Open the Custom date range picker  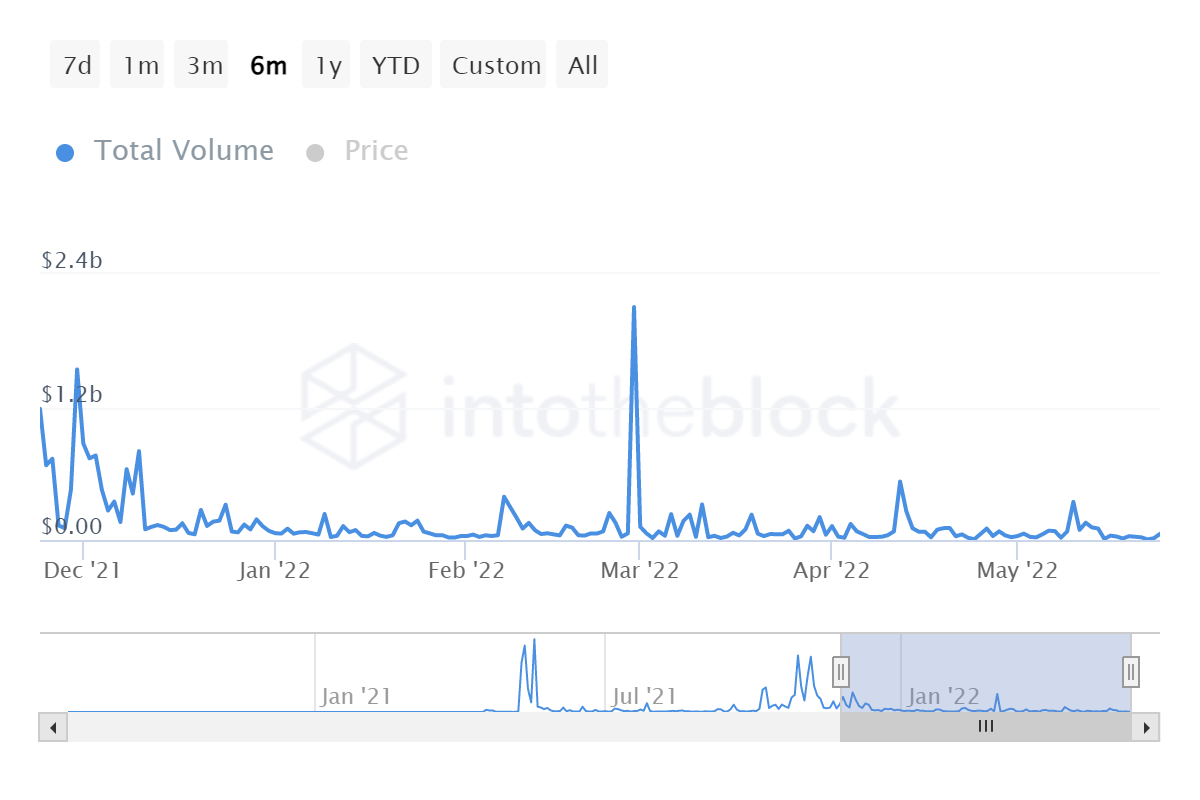coord(495,66)
